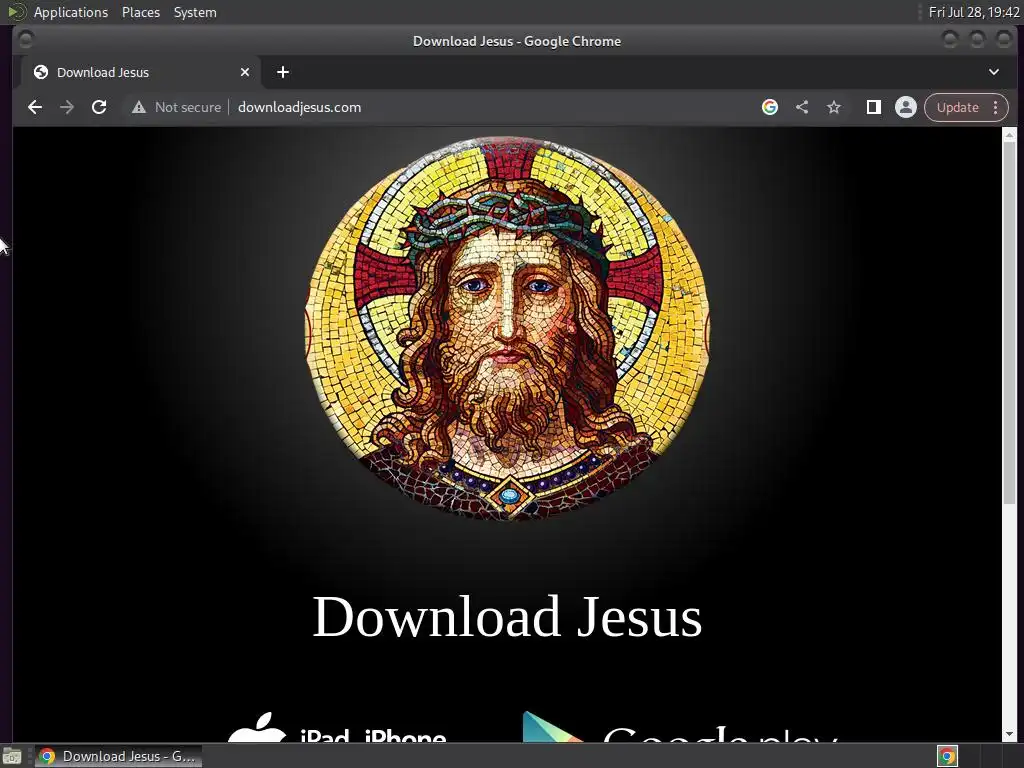Click the Google Play download link
This screenshot has height=768, width=1024.
click(x=680, y=728)
